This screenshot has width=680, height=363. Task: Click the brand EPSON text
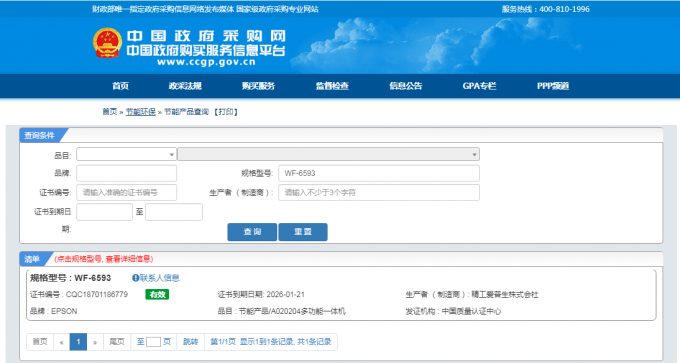click(64, 311)
